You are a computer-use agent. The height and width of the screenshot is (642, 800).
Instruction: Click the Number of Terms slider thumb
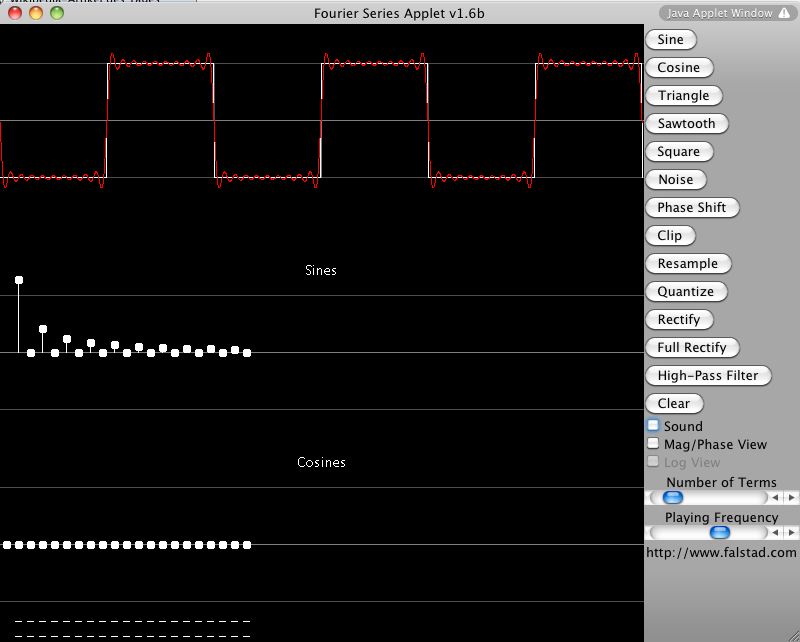coord(673,498)
